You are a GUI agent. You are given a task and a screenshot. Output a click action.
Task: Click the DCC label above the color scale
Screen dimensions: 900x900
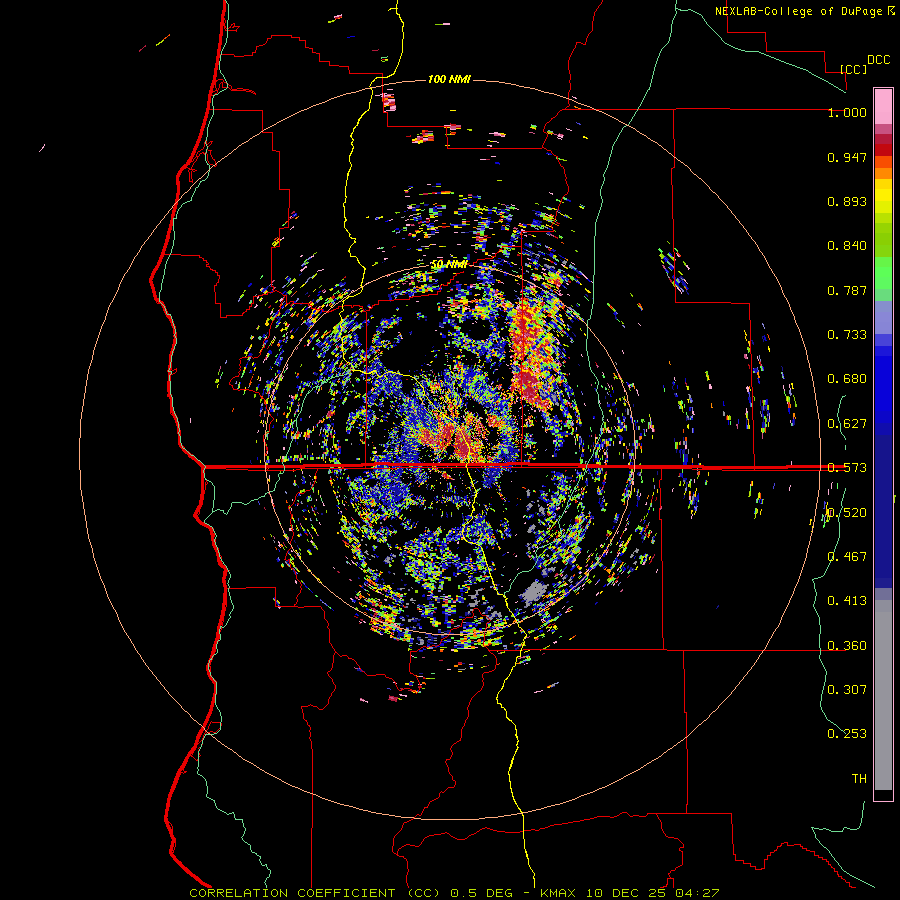pos(878,60)
